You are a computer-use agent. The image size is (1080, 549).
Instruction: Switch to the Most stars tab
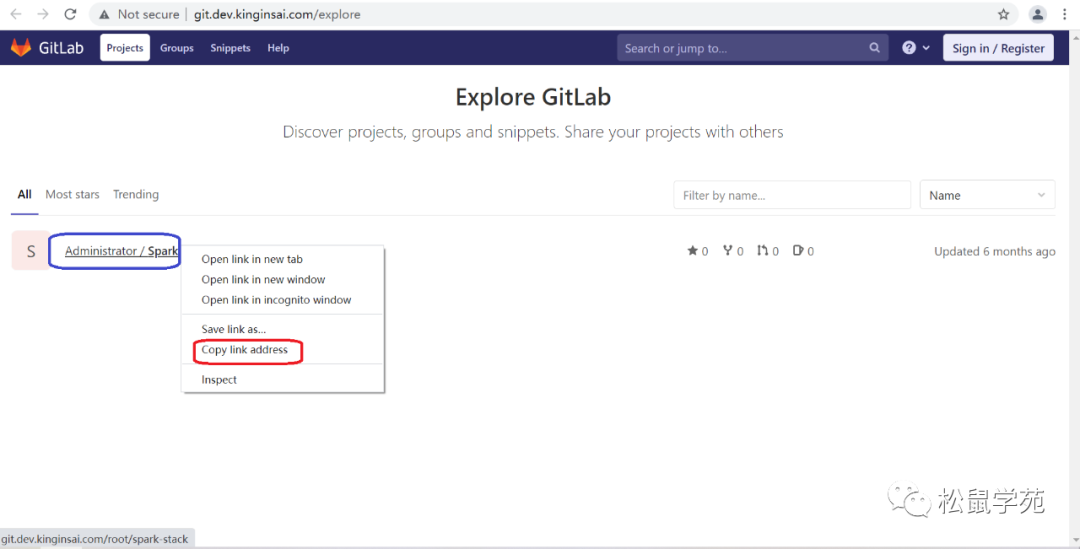pos(72,194)
